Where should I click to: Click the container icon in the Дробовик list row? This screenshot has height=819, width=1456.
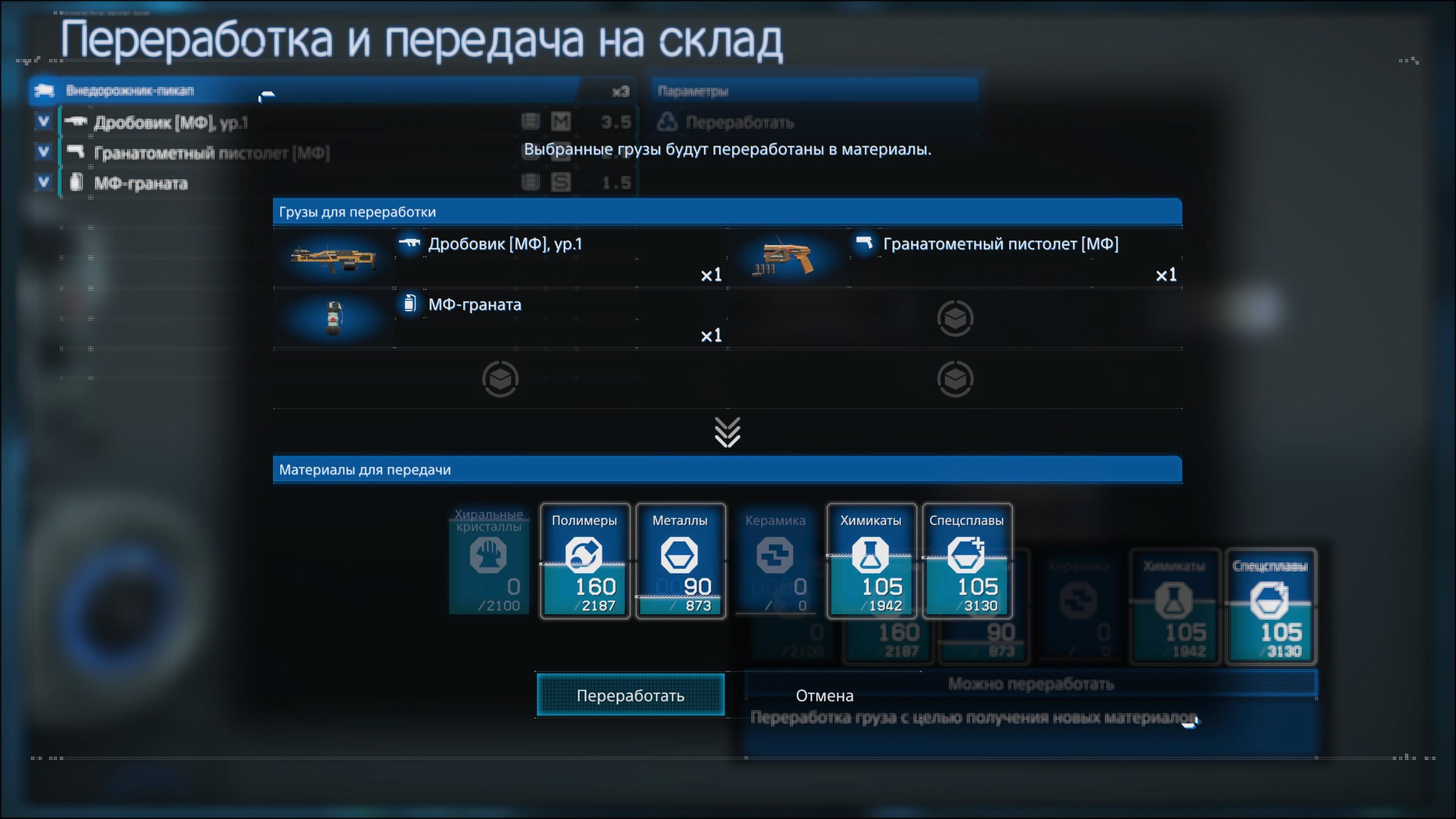point(531,121)
